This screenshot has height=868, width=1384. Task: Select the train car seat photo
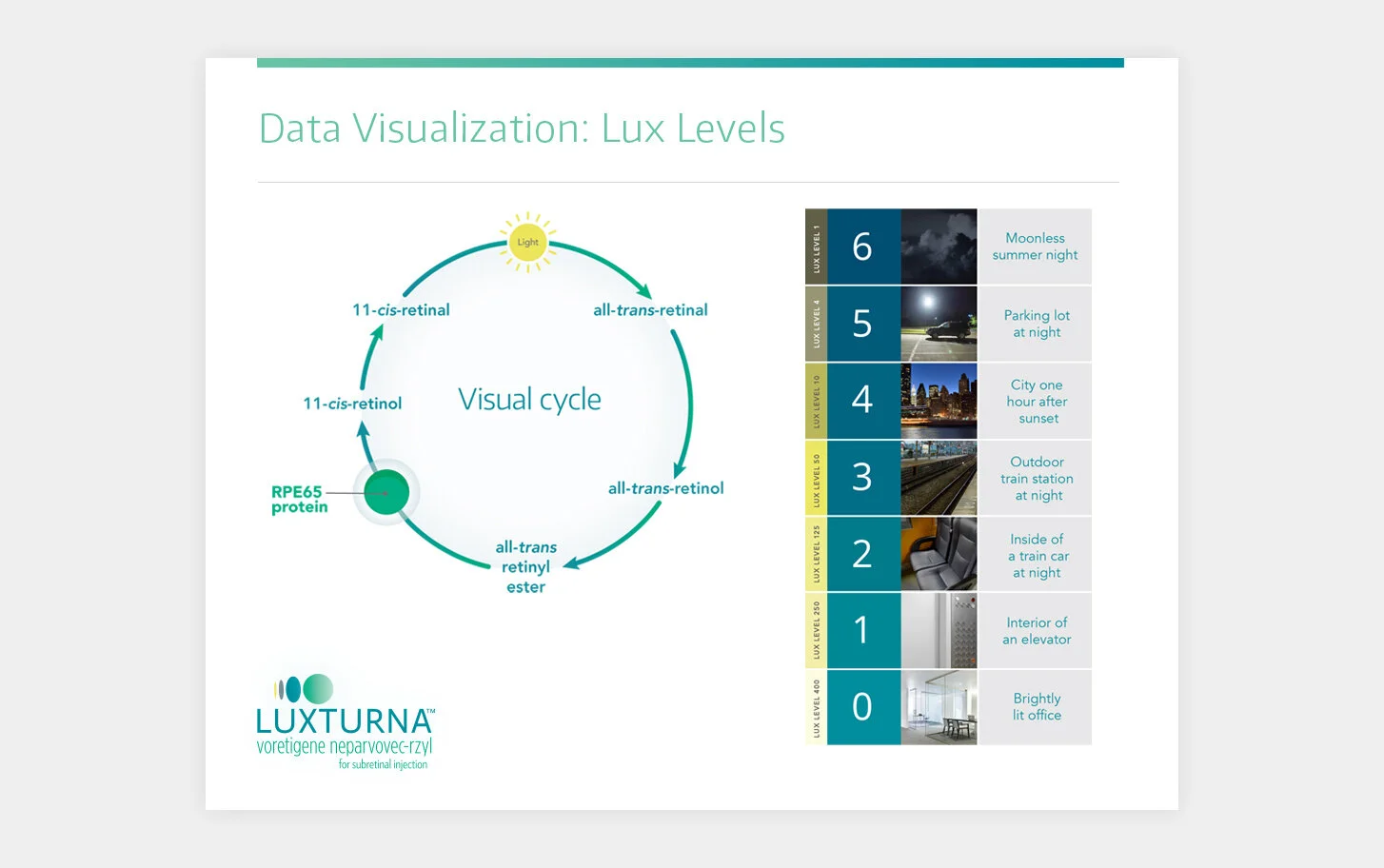[939, 554]
